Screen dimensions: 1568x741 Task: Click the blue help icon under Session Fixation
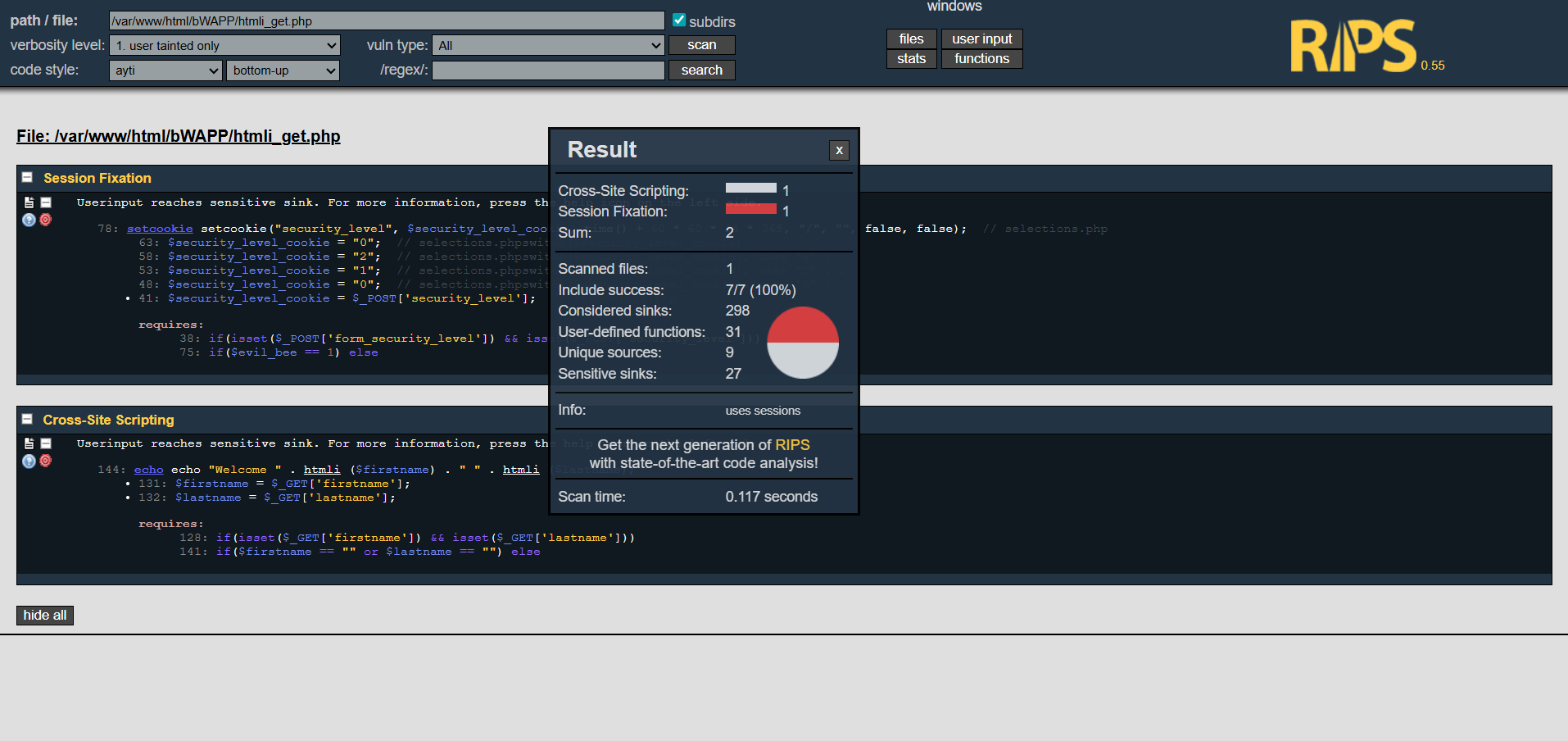29,220
